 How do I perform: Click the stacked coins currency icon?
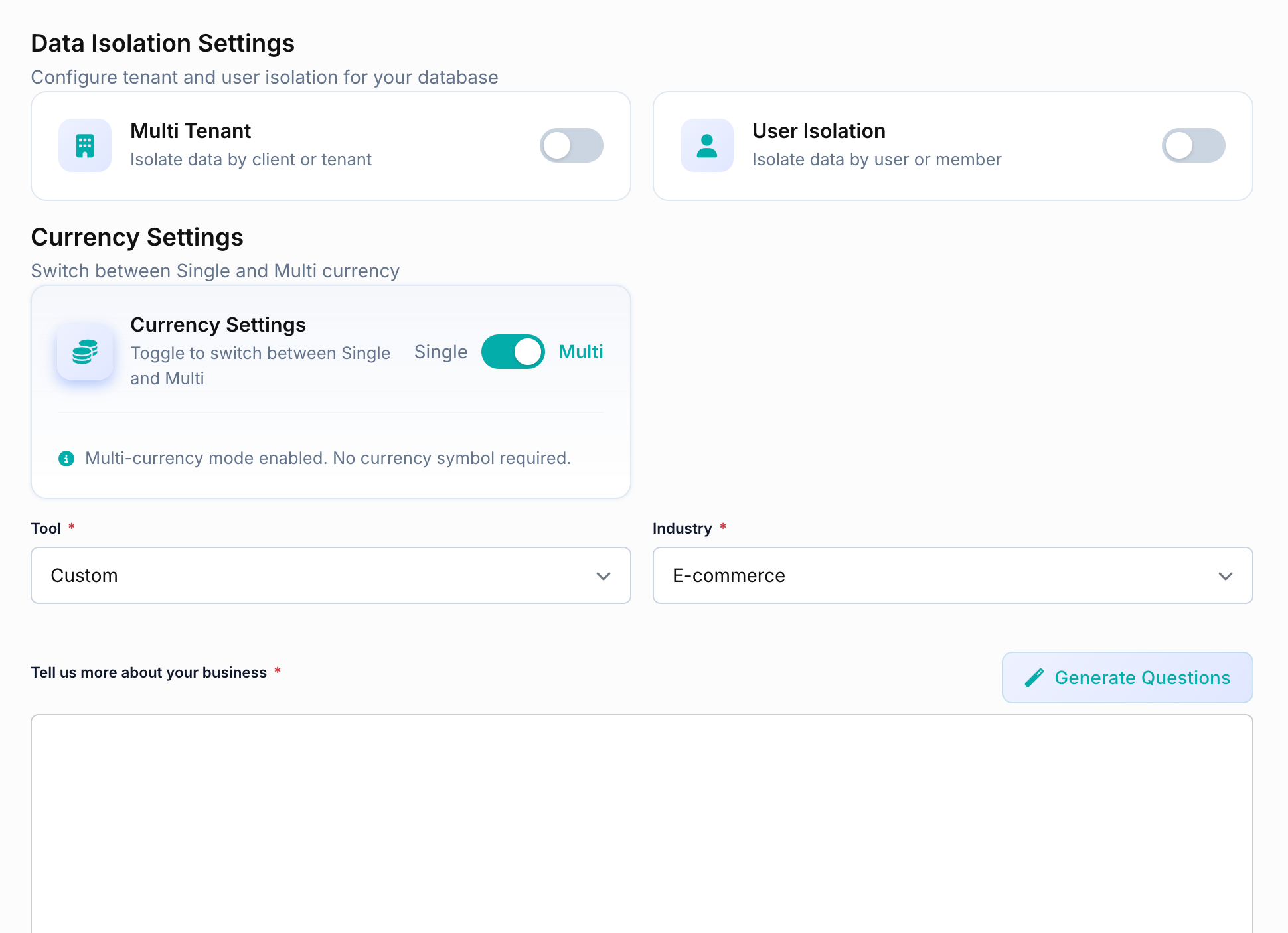point(85,352)
